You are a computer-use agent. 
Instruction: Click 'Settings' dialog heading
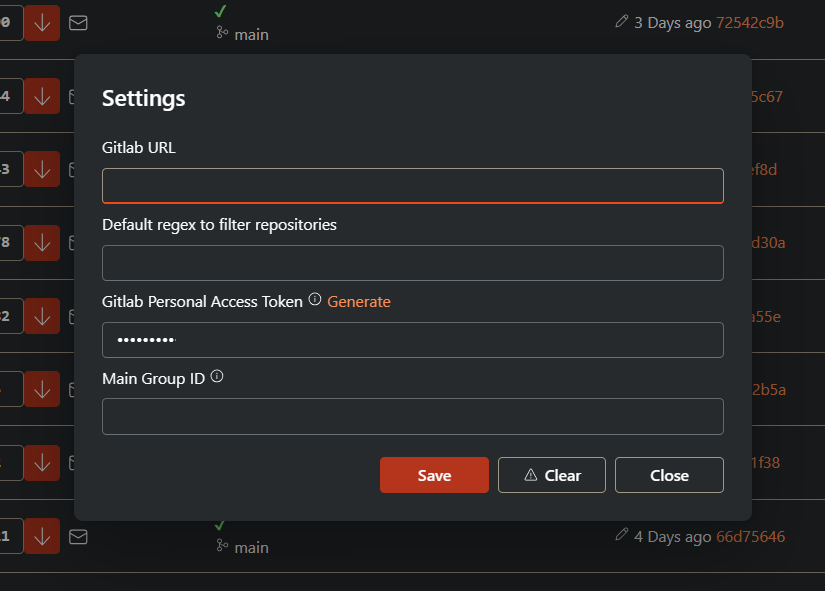point(144,98)
